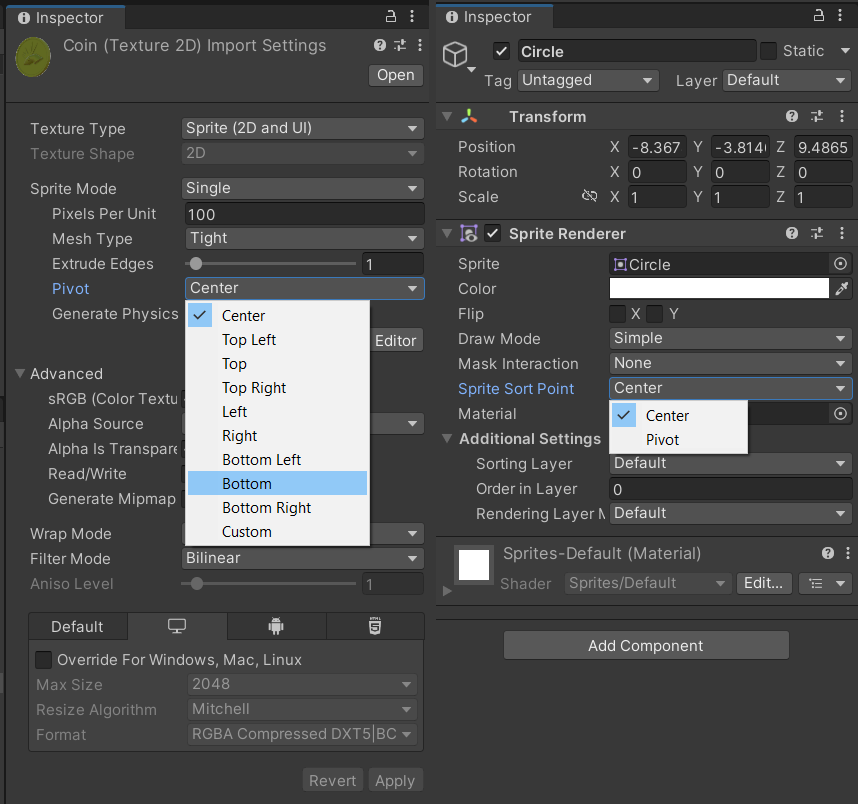The height and width of the screenshot is (804, 858).
Task: Open the Mesh Type dropdown
Action: [x=305, y=238]
